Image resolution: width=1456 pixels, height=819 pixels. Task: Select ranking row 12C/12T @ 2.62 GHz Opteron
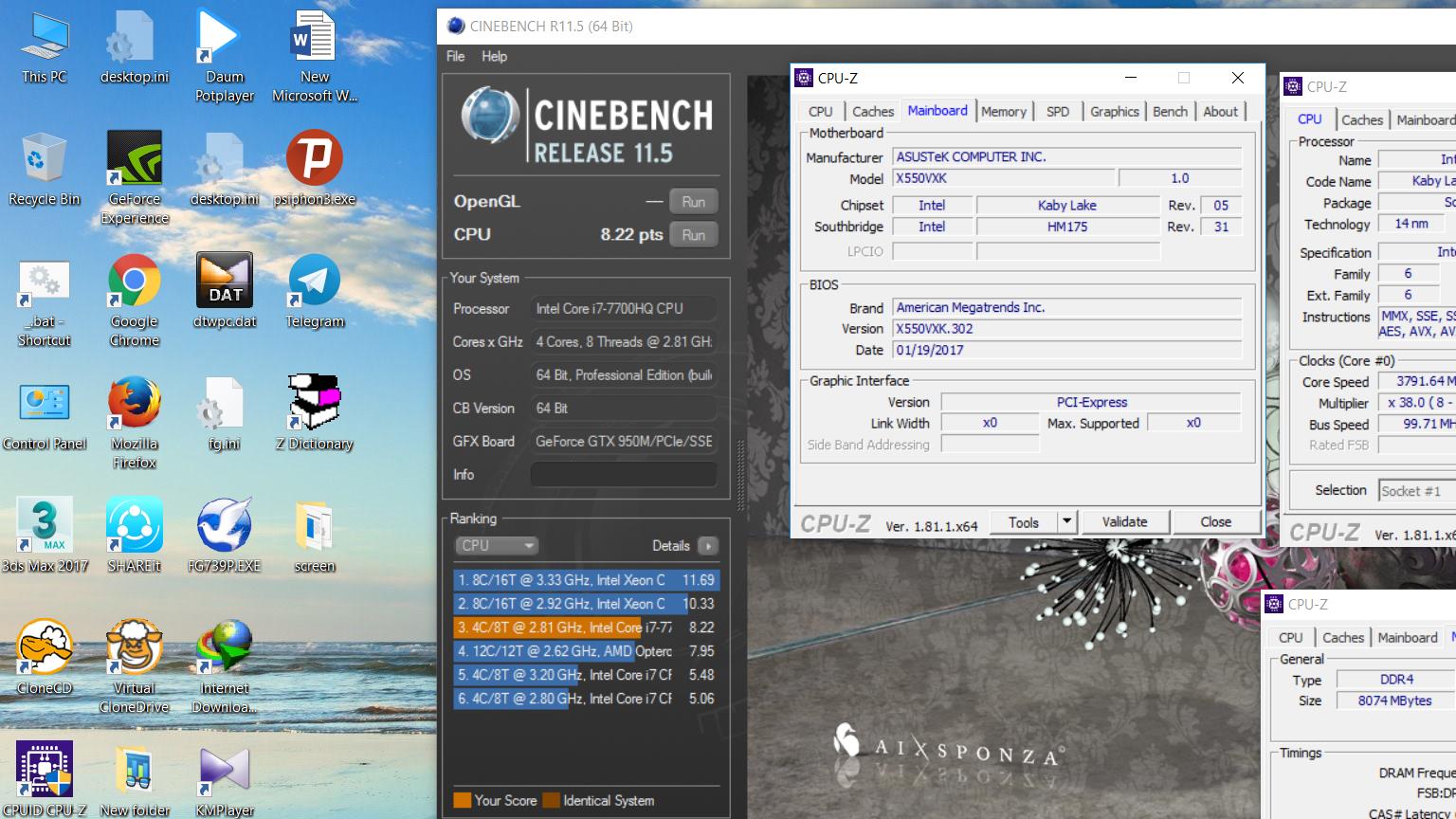pyautogui.click(x=586, y=650)
